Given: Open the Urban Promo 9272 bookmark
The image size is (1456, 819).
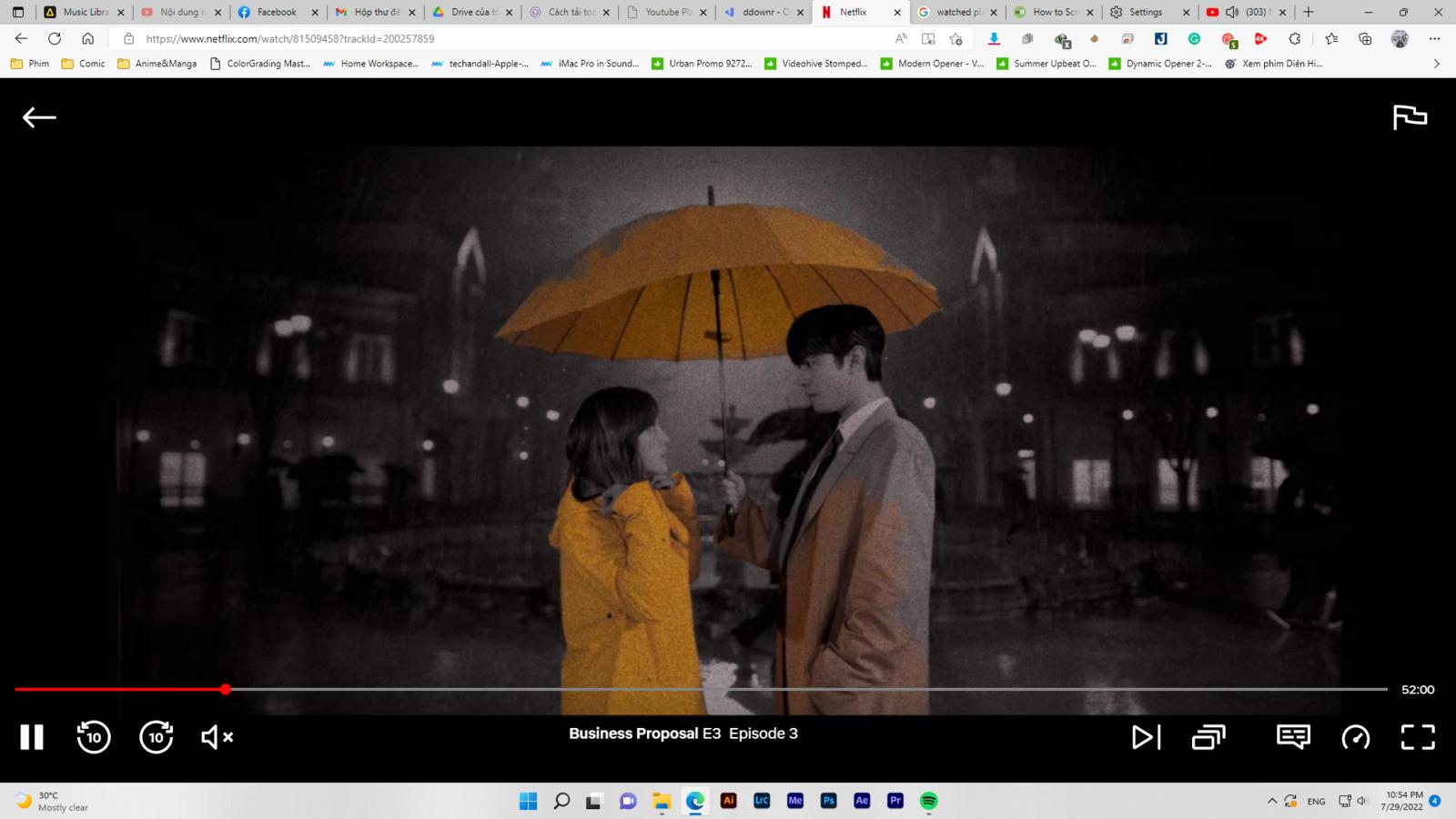Looking at the screenshot, I should coord(702,64).
